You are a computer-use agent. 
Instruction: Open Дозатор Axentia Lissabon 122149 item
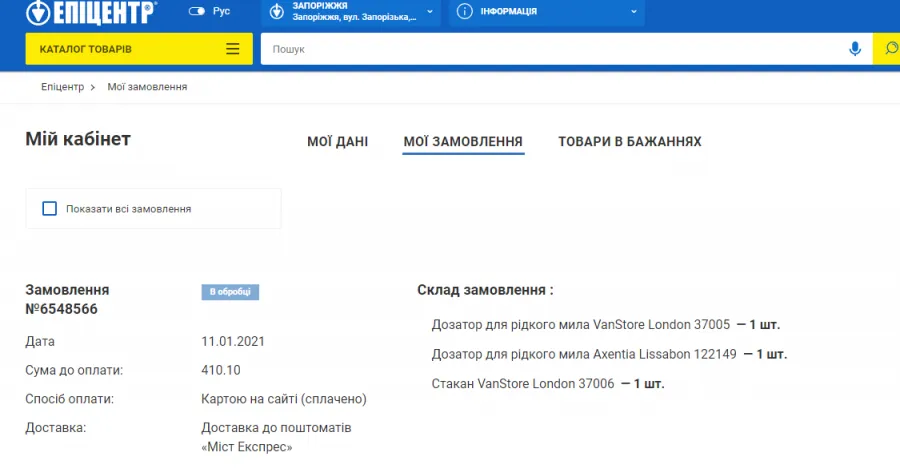[x=584, y=354]
